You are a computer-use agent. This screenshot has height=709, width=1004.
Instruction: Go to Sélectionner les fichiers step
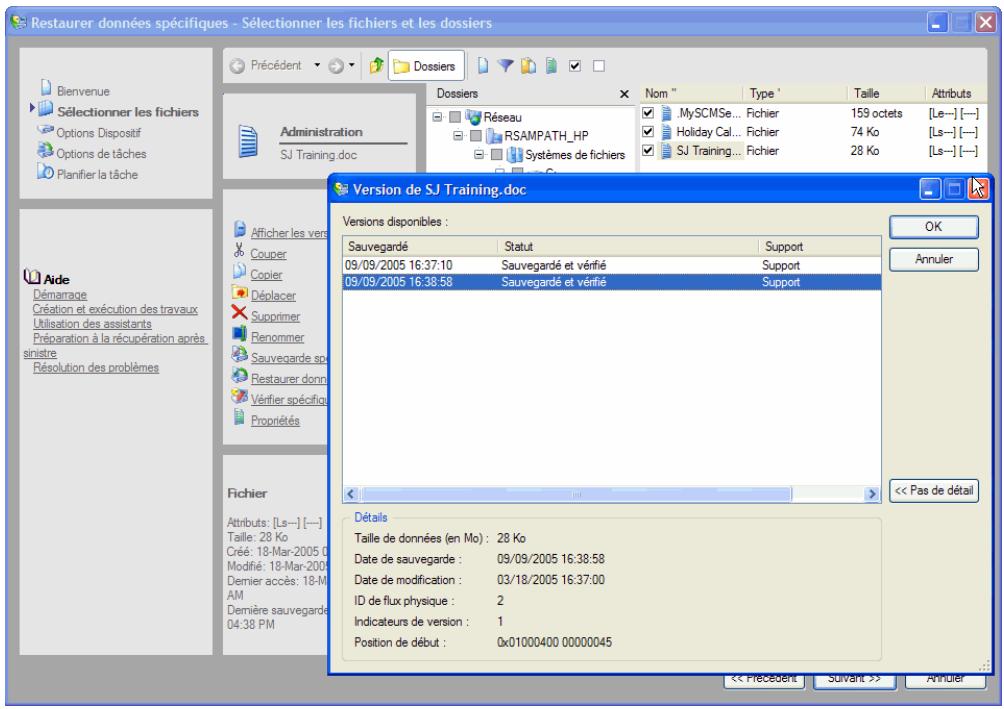tap(128, 111)
